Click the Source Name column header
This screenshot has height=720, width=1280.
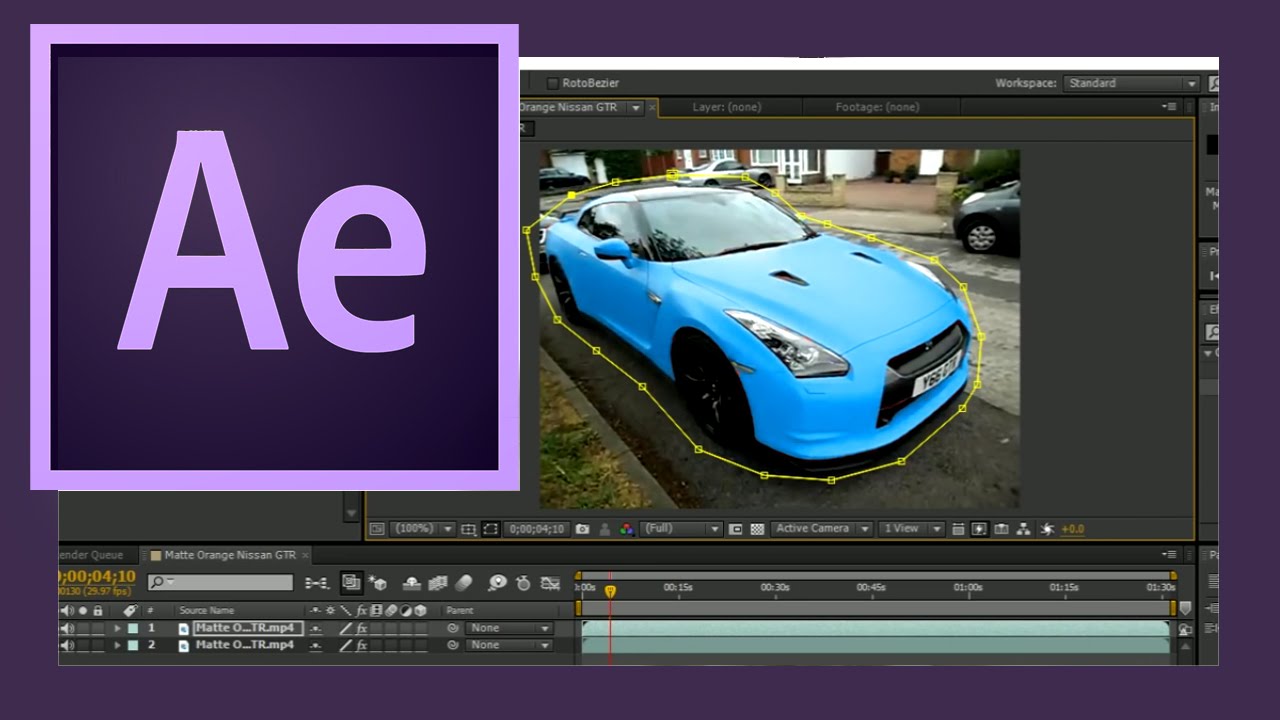coord(206,610)
